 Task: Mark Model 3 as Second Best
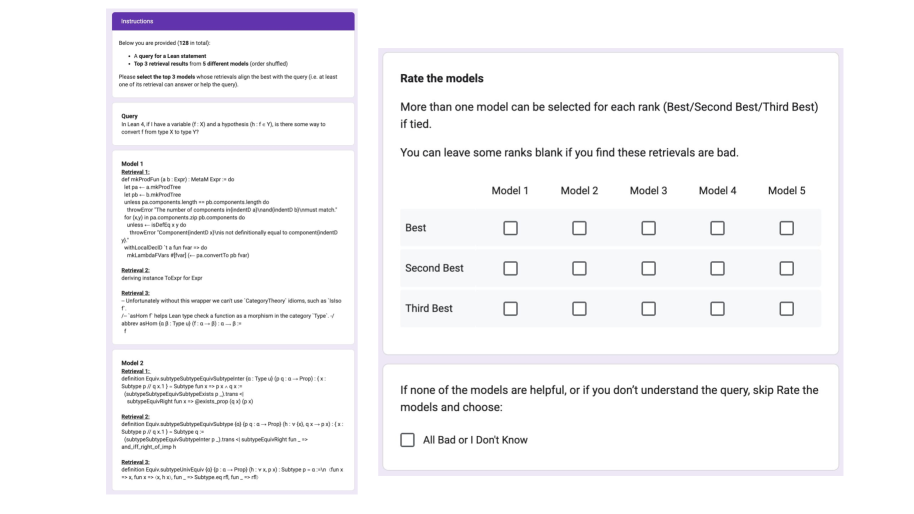pyautogui.click(x=648, y=268)
